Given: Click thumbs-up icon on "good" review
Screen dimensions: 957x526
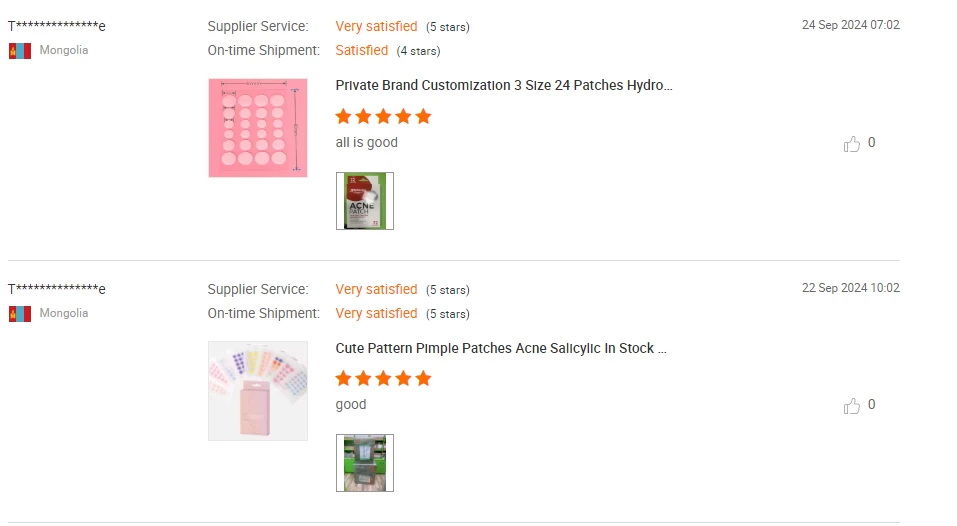Looking at the screenshot, I should tap(851, 406).
